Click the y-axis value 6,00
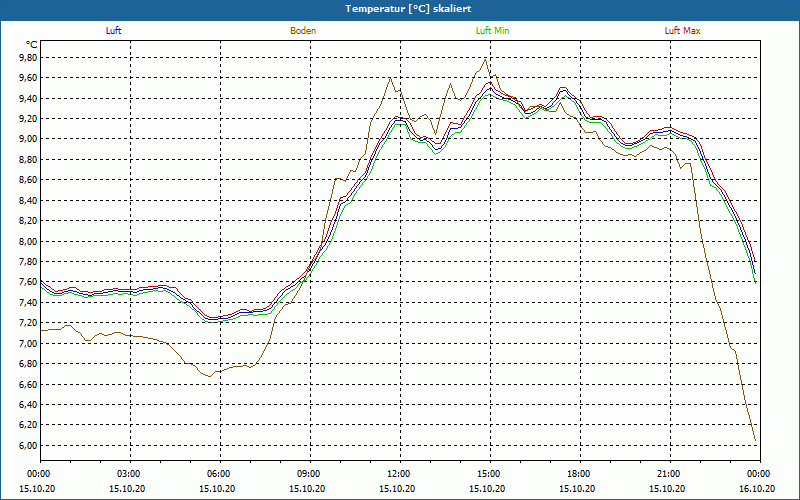The image size is (800, 500). 28,445
